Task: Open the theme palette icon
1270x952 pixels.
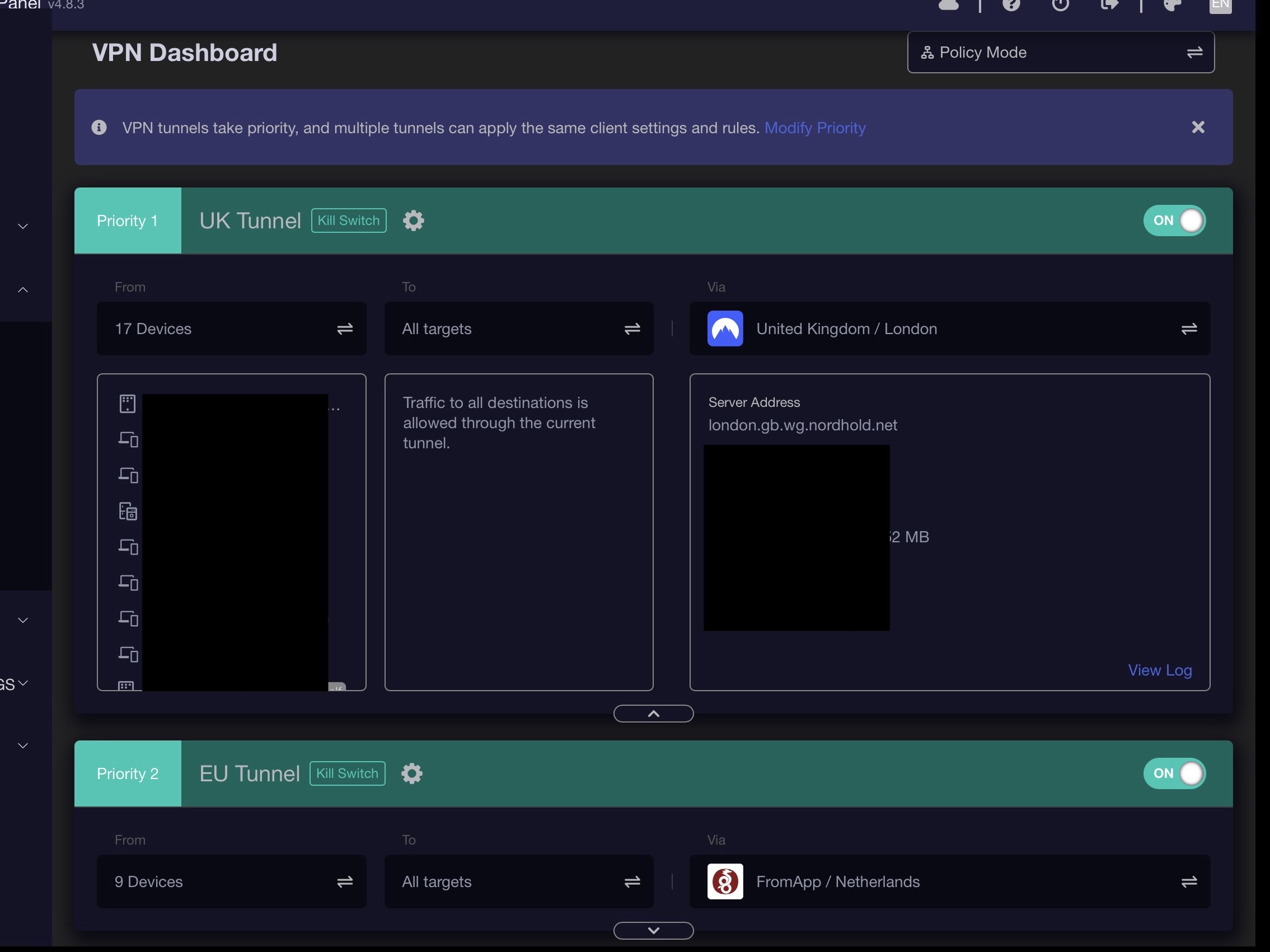Action: click(x=1172, y=4)
